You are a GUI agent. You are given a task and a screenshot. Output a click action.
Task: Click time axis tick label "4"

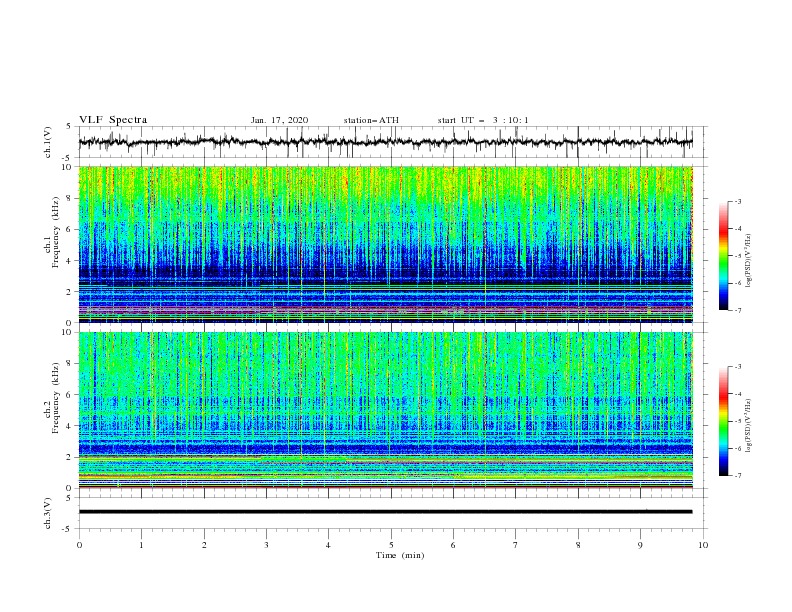click(328, 545)
